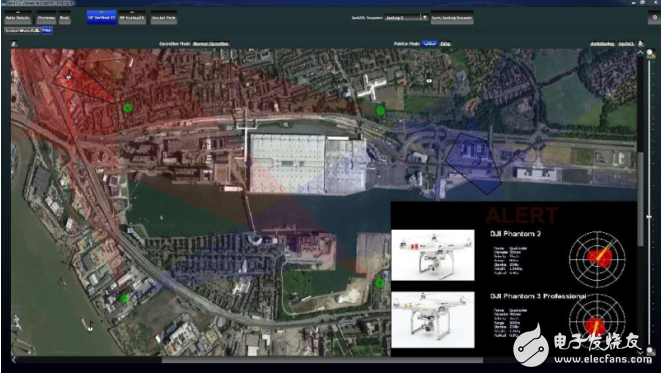Open settings gear button at top right
Screen dimensions: 661x376
tap(654, 18)
